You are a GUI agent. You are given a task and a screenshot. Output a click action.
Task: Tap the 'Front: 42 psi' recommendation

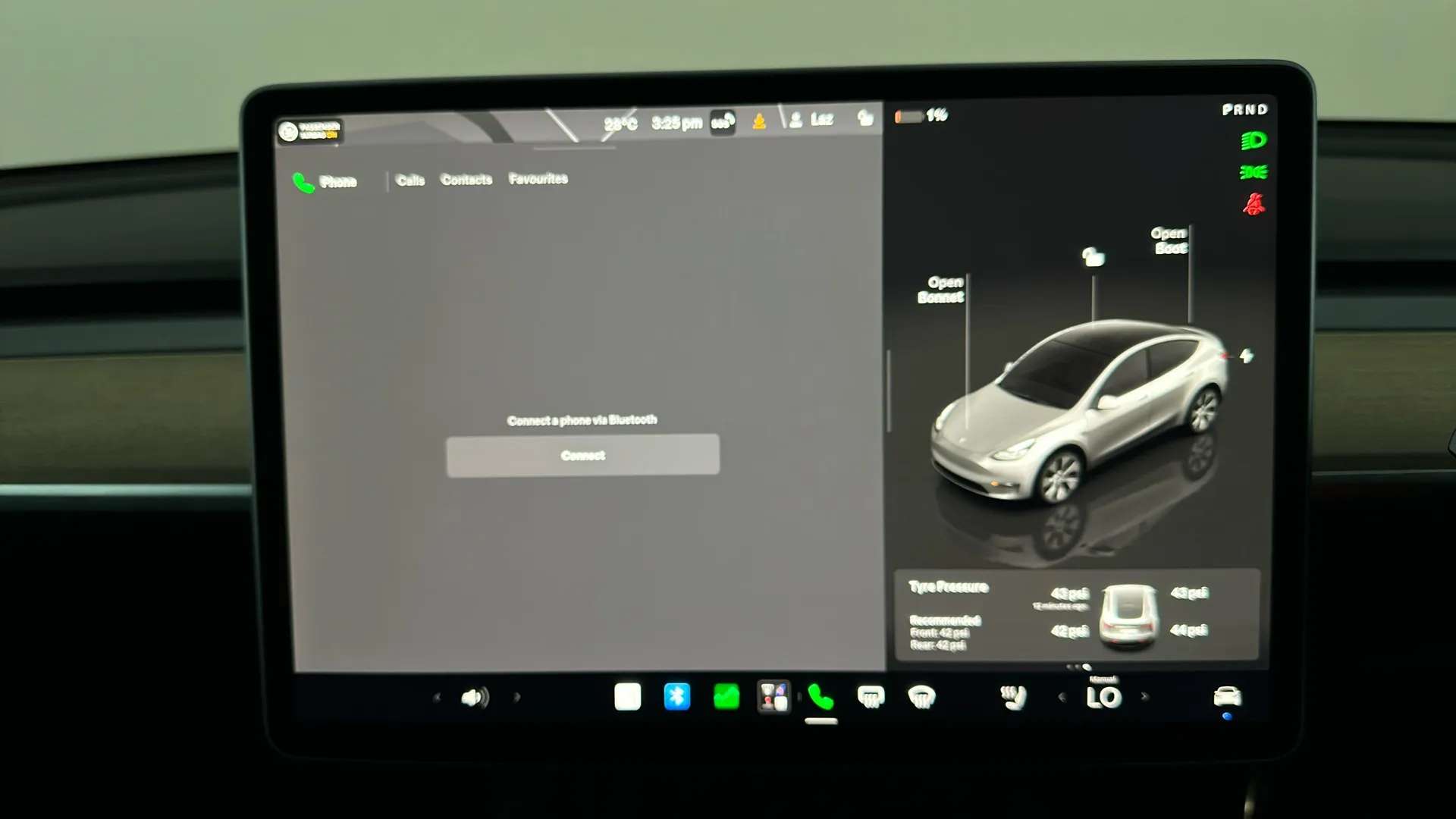click(940, 633)
